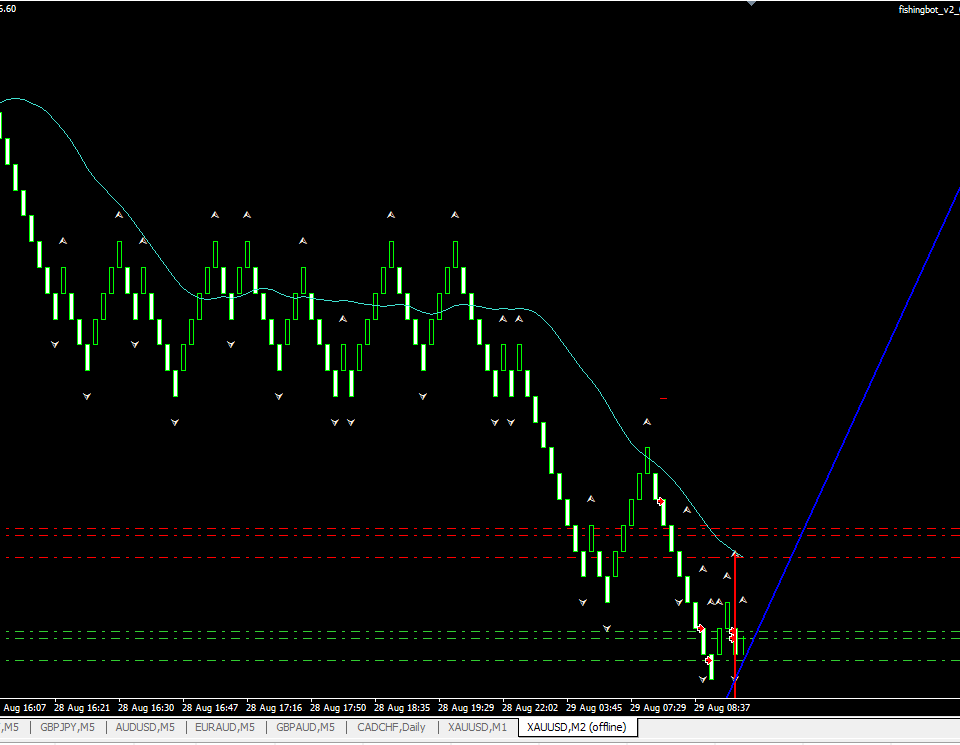Click the 28 Aug 22:02 time label
The image size is (960, 745).
(x=530, y=708)
